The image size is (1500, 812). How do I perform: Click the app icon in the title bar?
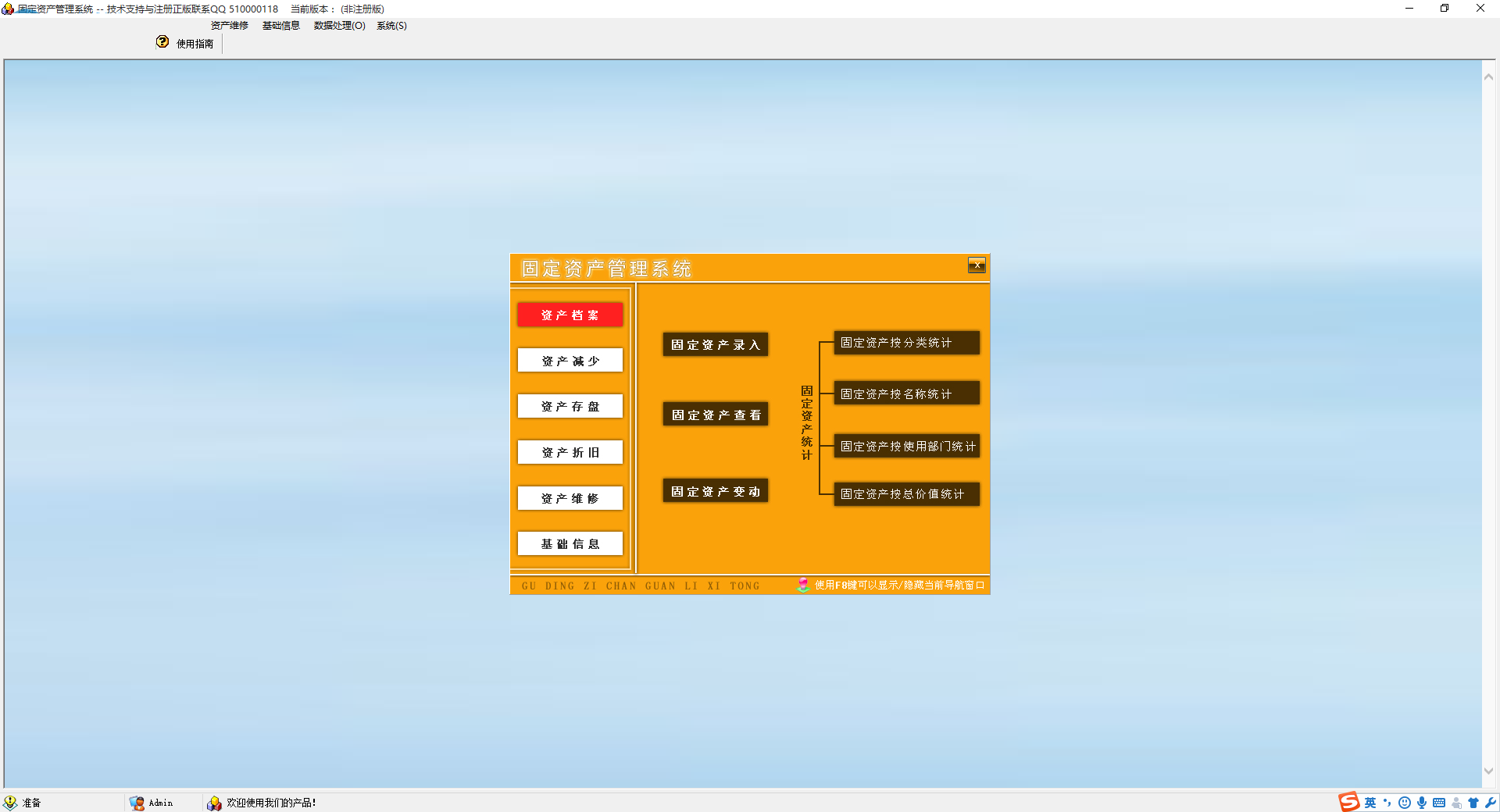8,9
